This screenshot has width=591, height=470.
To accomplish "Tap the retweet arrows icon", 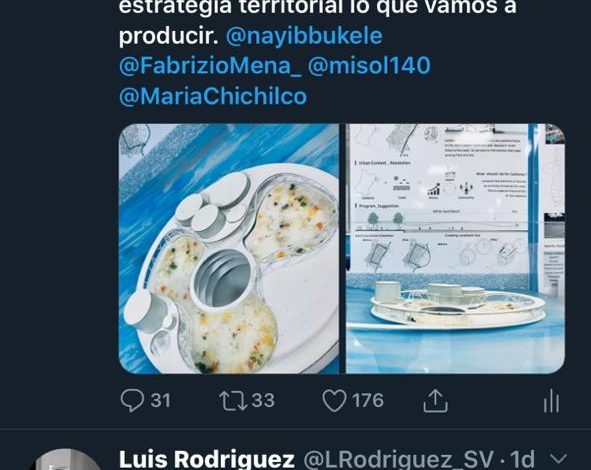I will [233, 400].
